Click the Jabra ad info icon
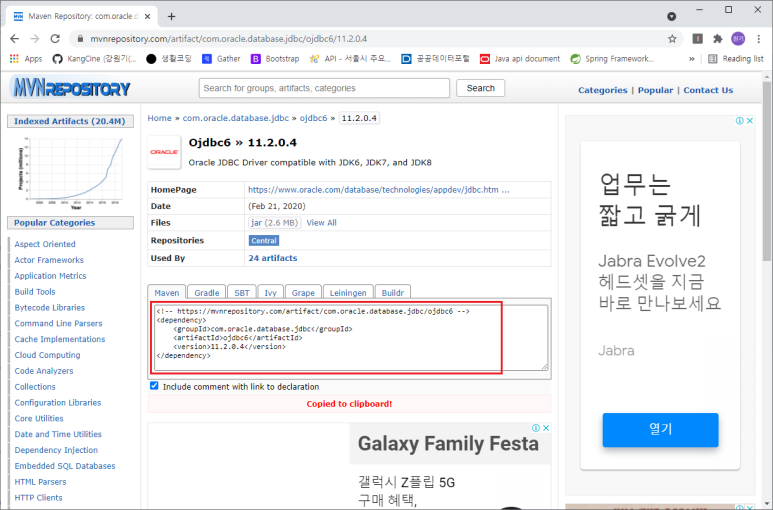 tap(739, 121)
